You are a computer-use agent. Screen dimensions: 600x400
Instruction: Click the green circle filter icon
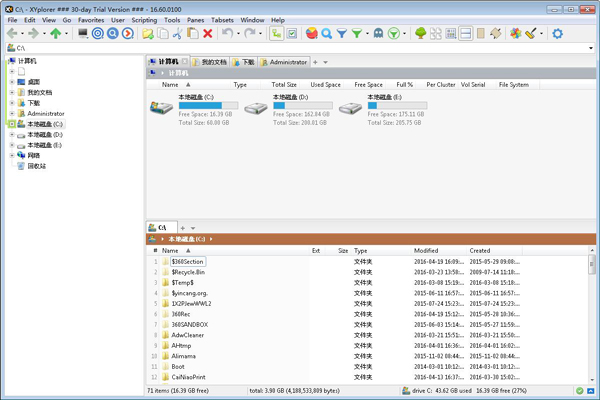coord(394,34)
